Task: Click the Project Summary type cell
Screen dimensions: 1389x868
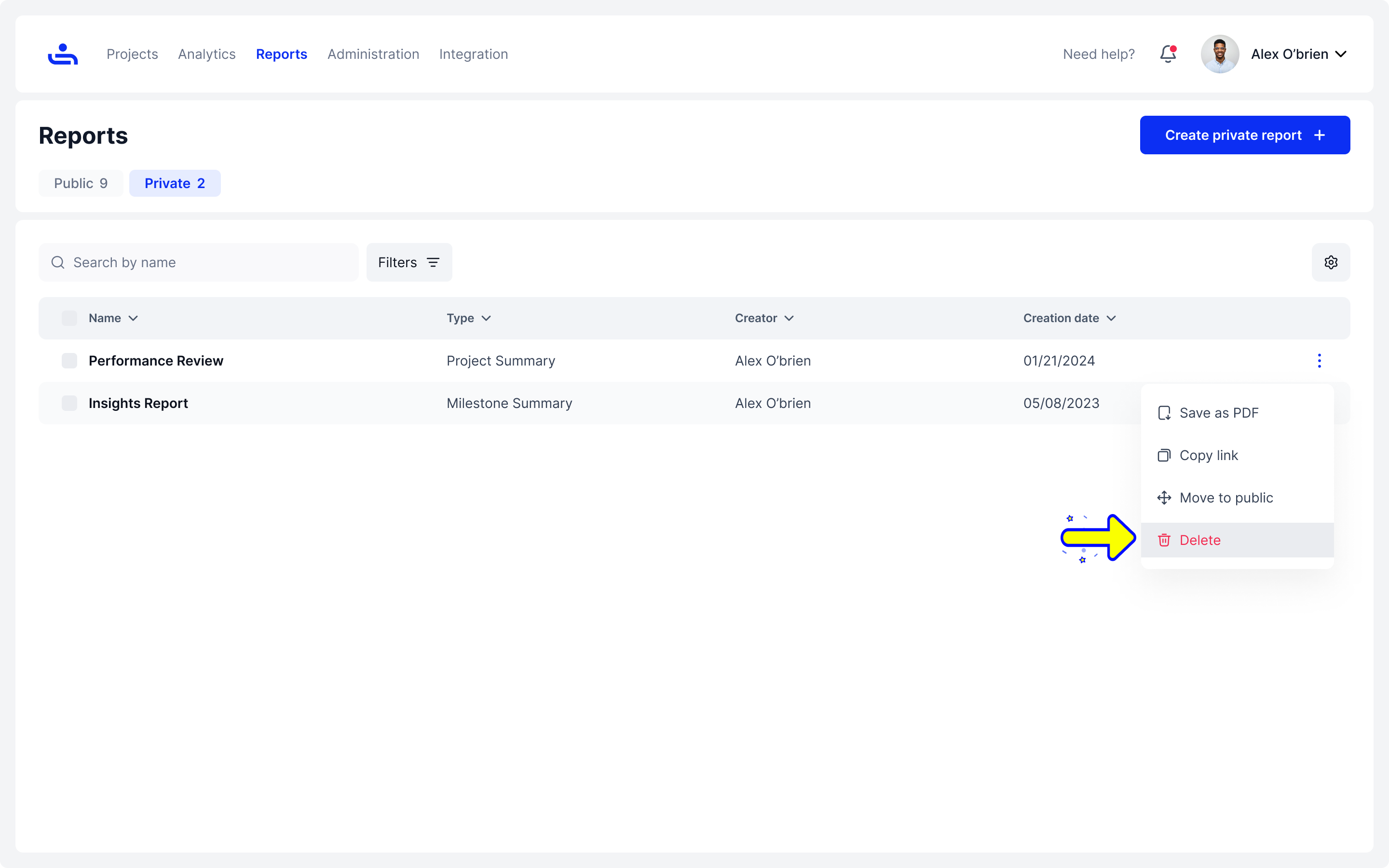Action: point(501,361)
